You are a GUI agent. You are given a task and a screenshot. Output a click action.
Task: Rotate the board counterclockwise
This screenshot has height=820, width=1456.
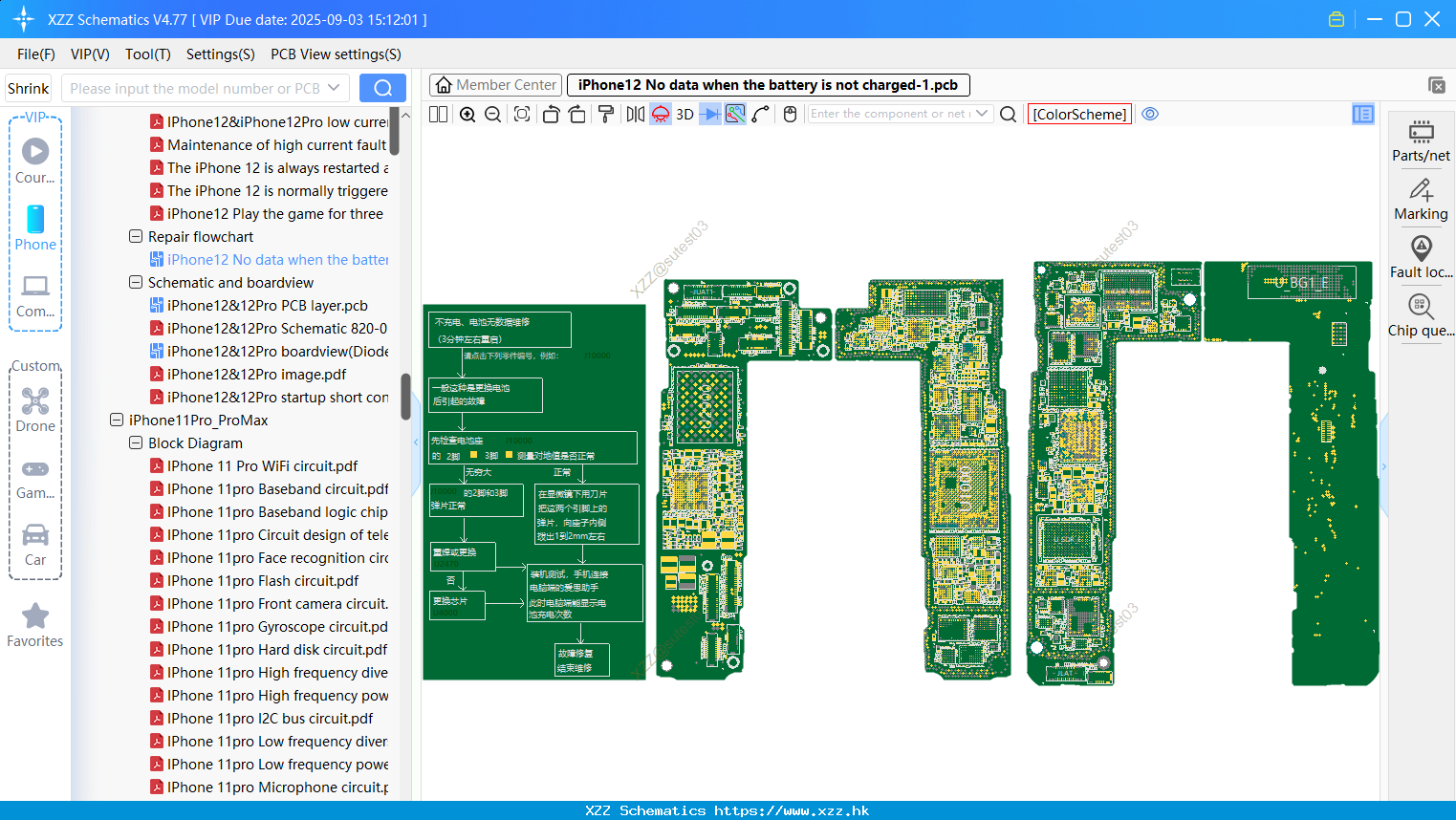click(551, 114)
